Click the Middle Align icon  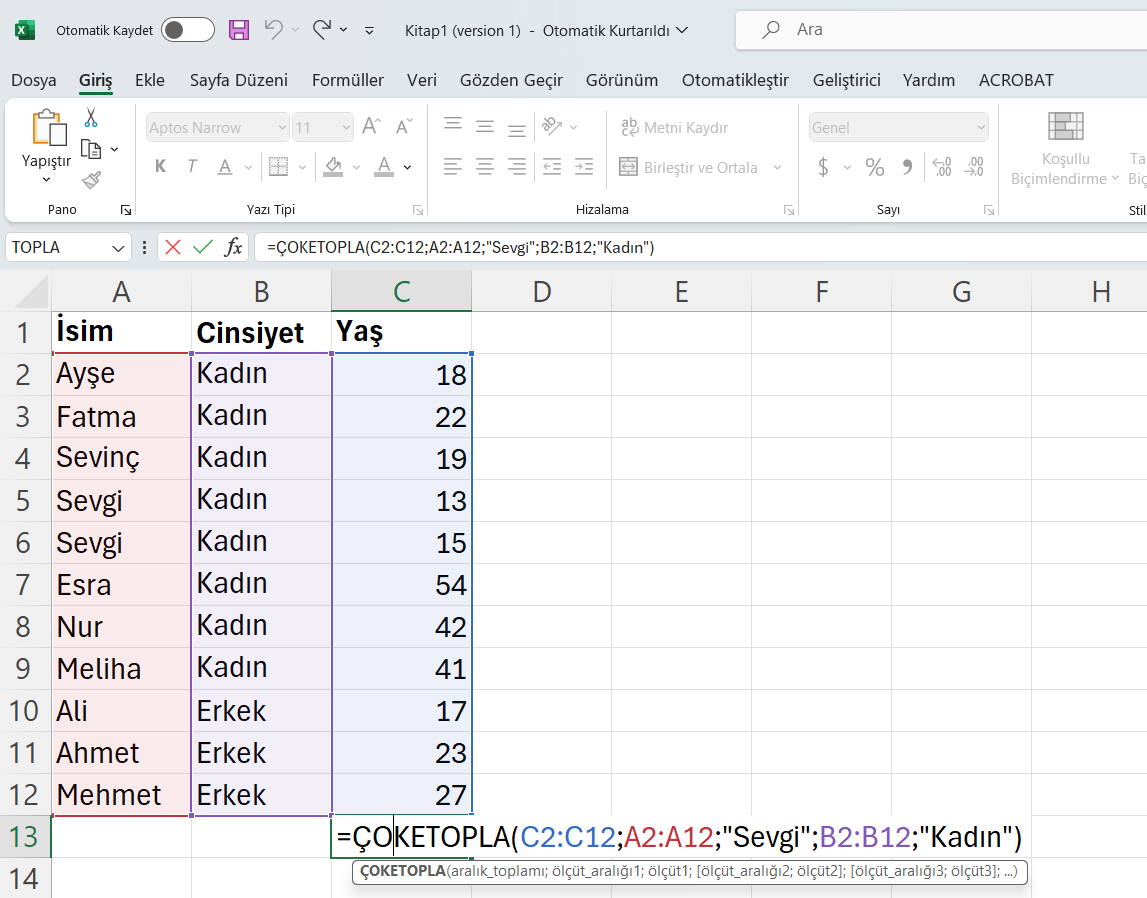(x=485, y=127)
